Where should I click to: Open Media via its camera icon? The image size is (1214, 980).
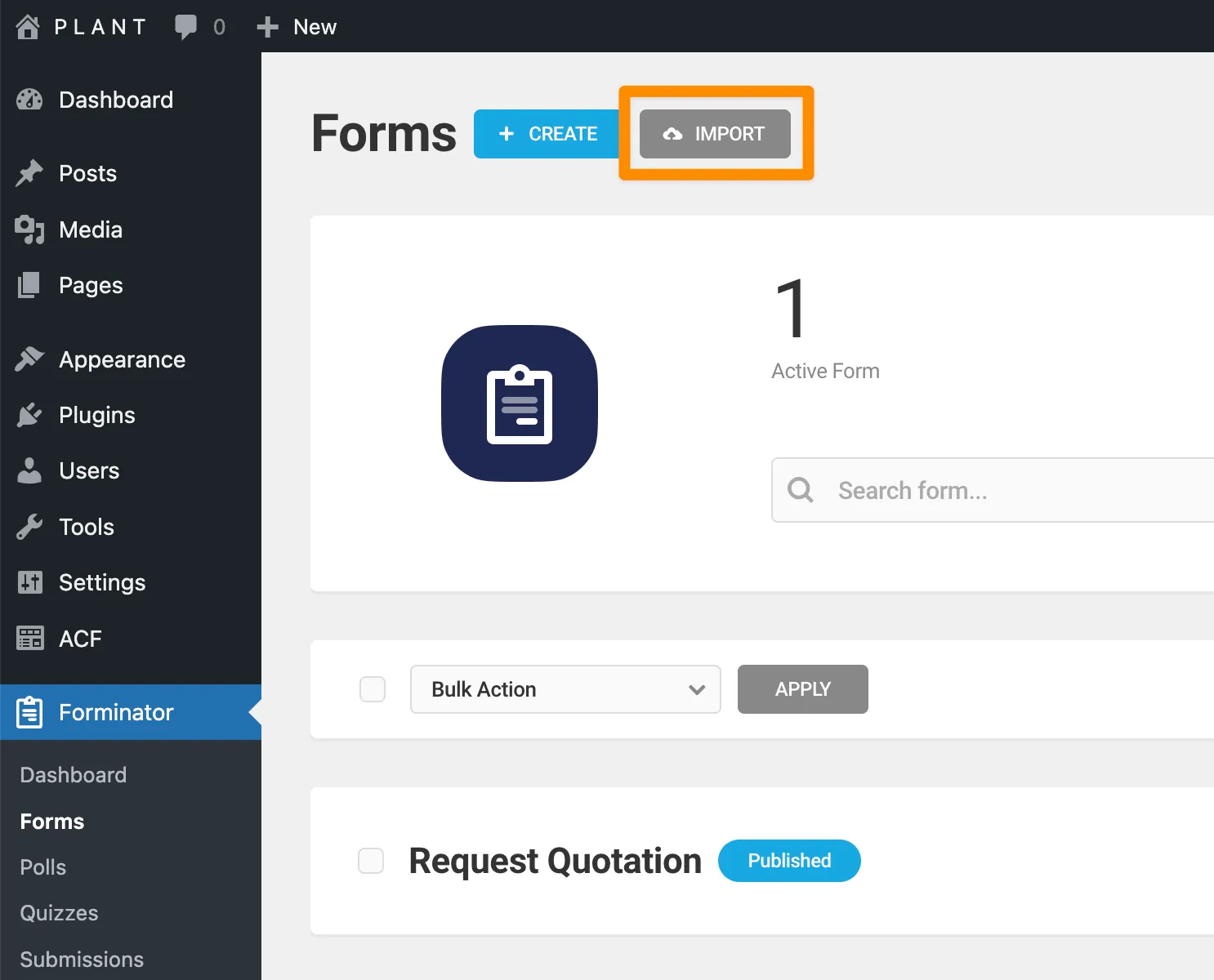(29, 229)
